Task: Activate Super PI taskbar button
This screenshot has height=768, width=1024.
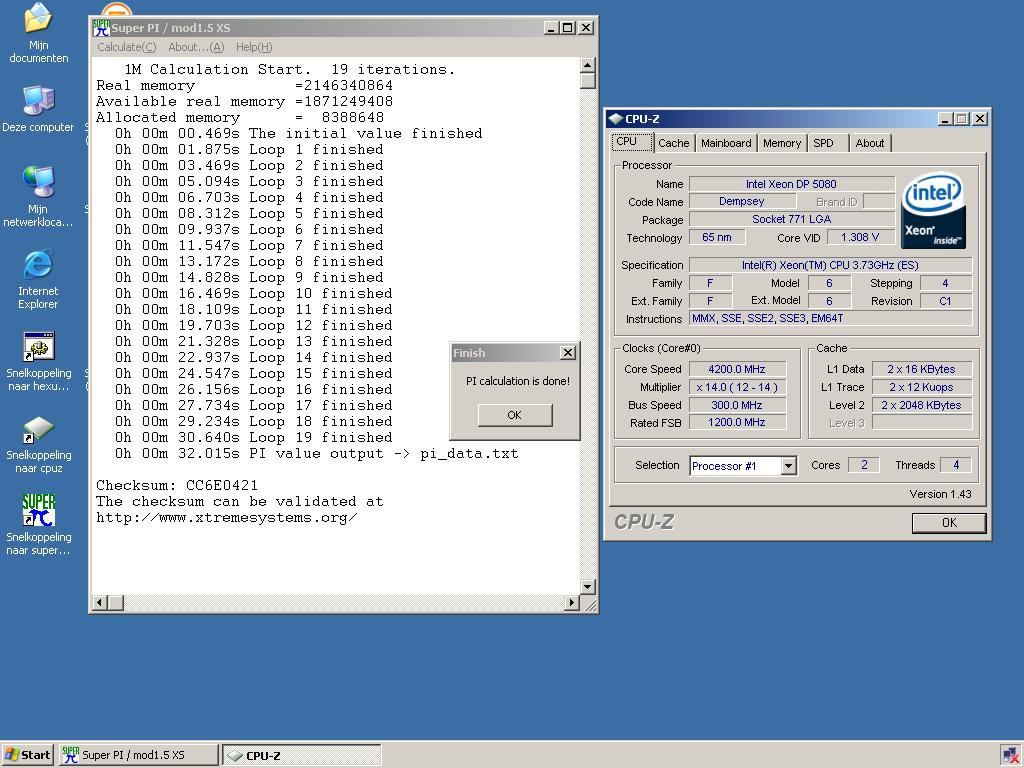Action: pyautogui.click(x=138, y=755)
